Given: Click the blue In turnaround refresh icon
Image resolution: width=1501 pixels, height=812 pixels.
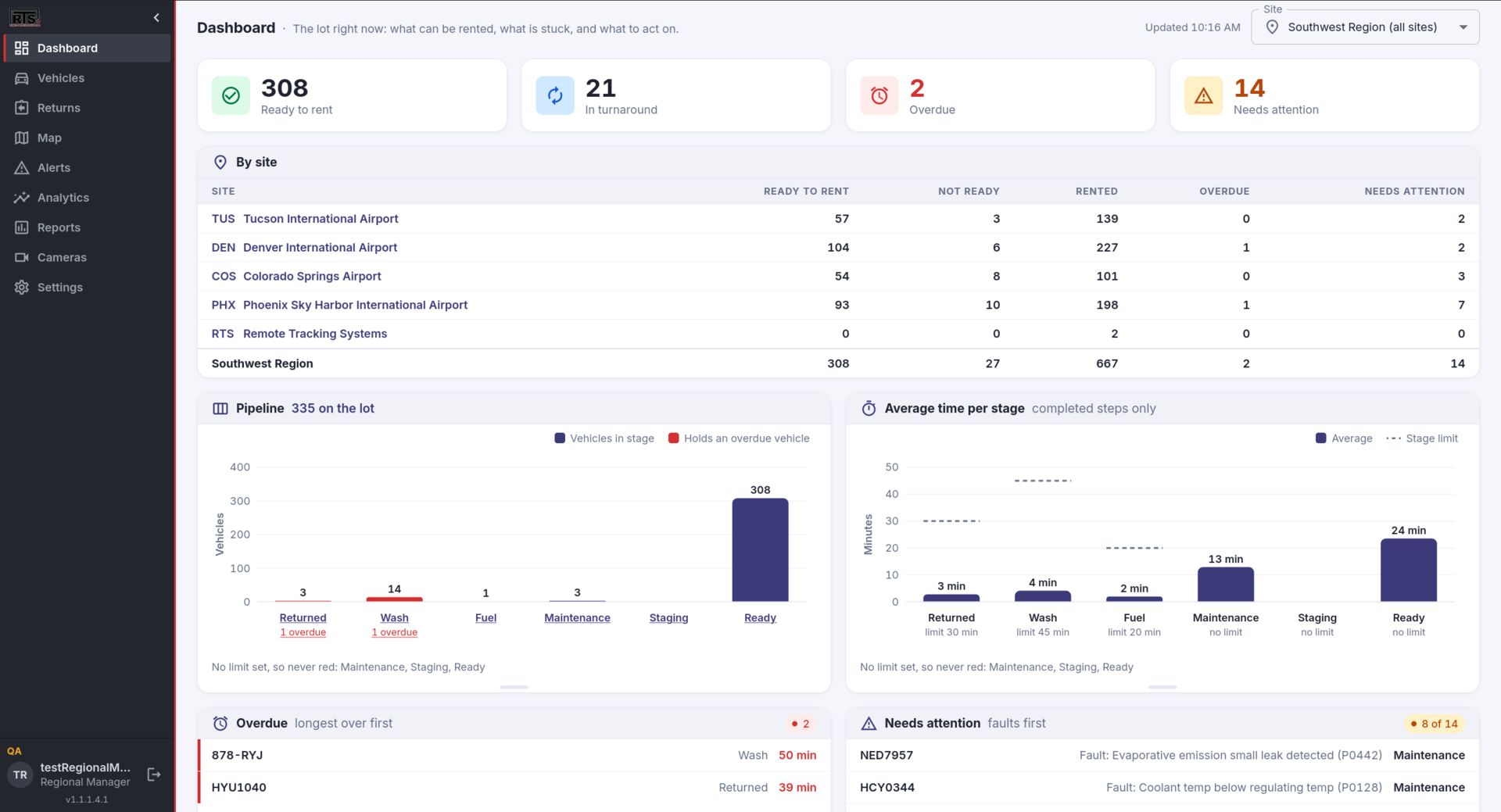Looking at the screenshot, I should click(x=555, y=95).
